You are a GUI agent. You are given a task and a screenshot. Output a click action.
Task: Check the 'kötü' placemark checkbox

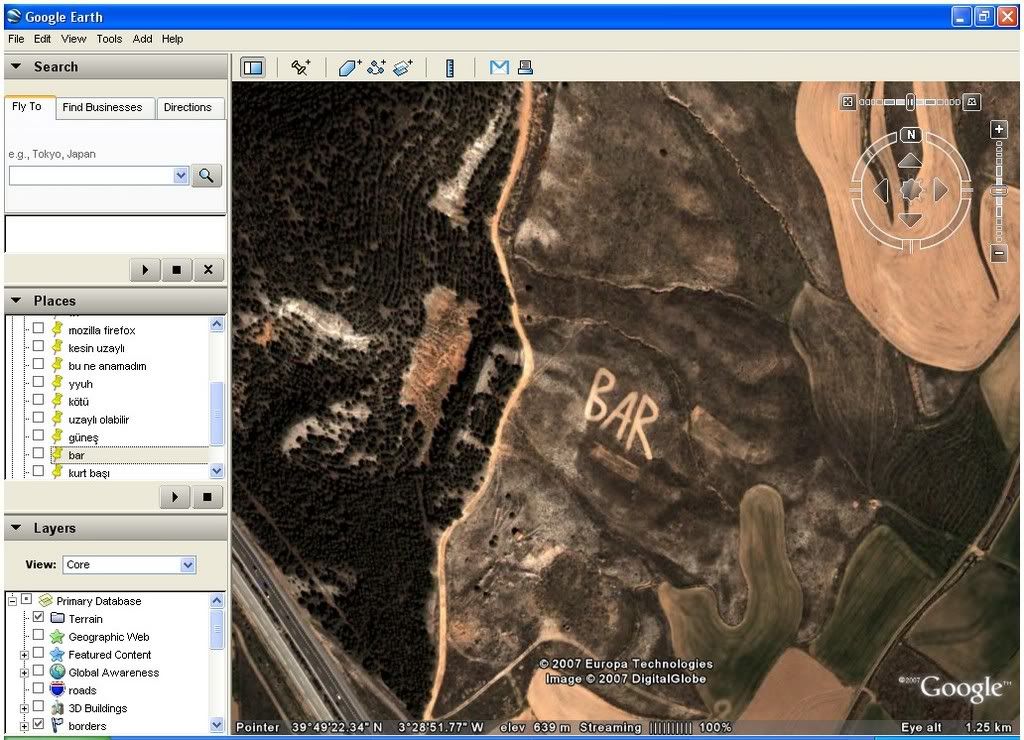pyautogui.click(x=39, y=400)
